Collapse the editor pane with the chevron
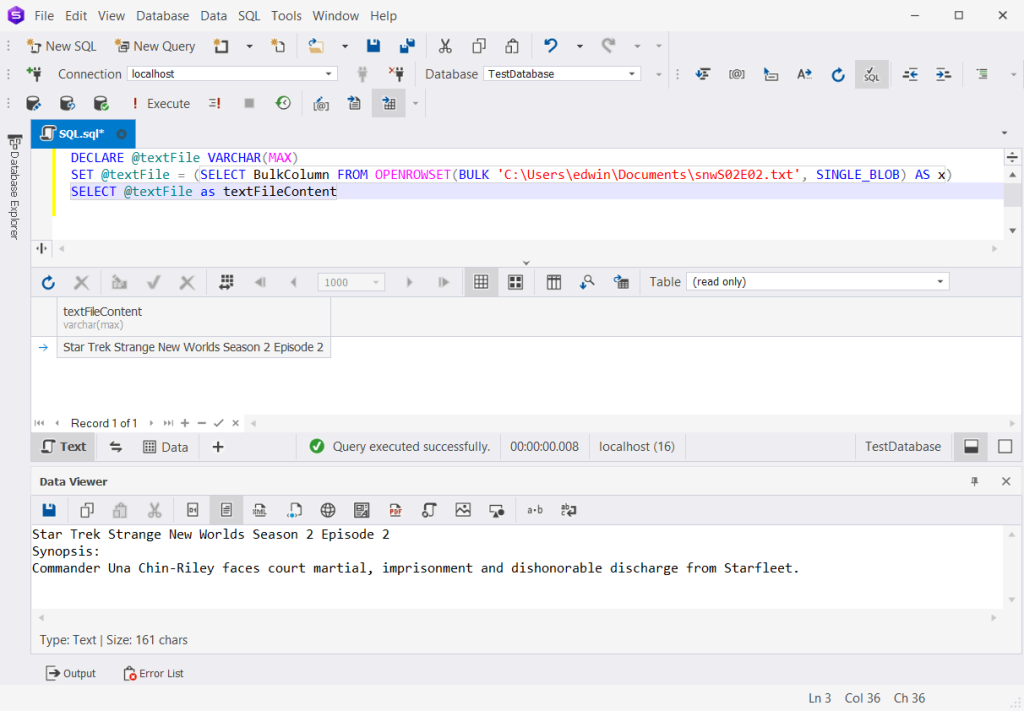Viewport: 1024px width, 711px height. pyautogui.click(x=526, y=262)
